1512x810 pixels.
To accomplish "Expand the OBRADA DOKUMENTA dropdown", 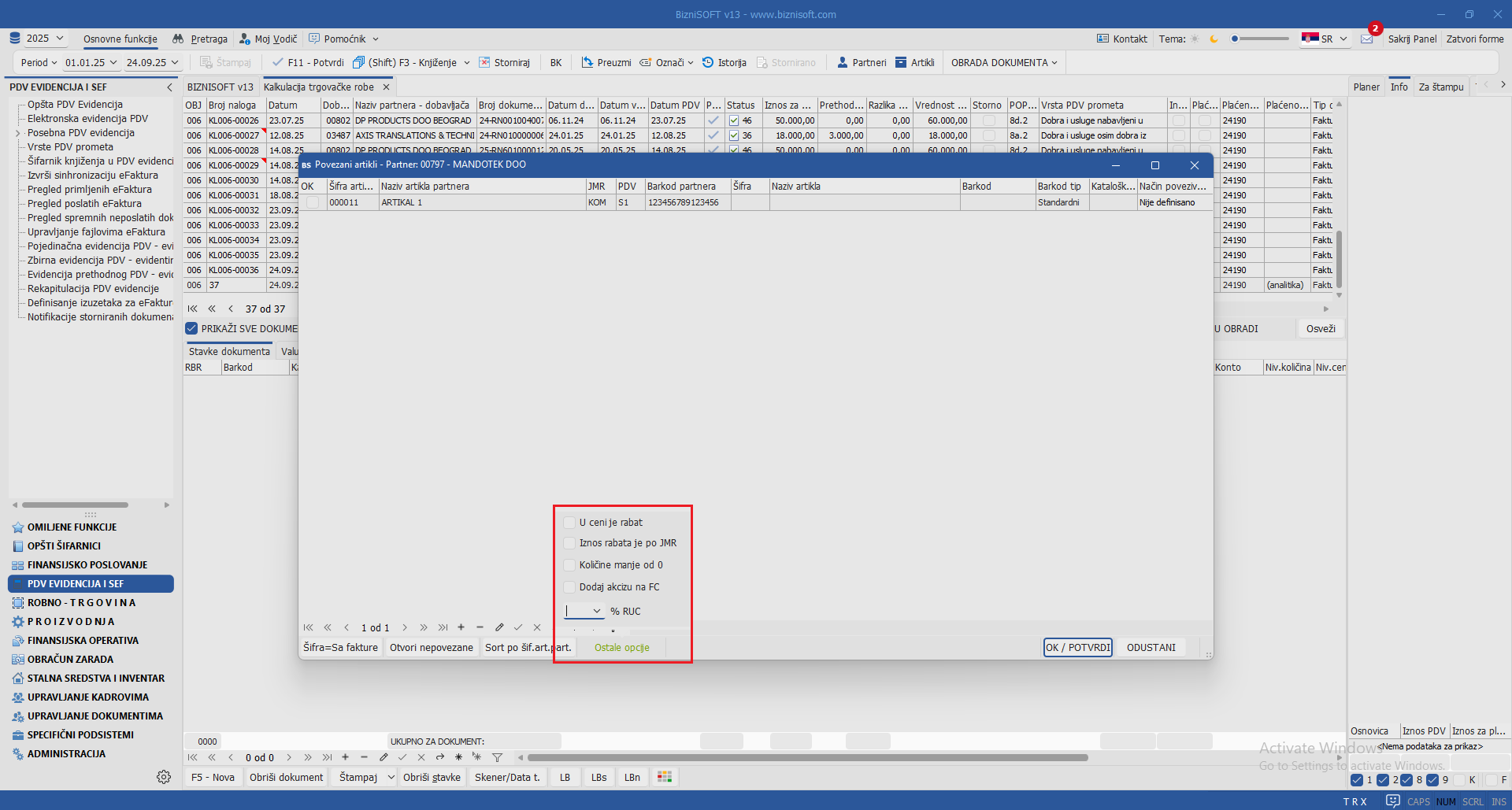I will pyautogui.click(x=1004, y=63).
